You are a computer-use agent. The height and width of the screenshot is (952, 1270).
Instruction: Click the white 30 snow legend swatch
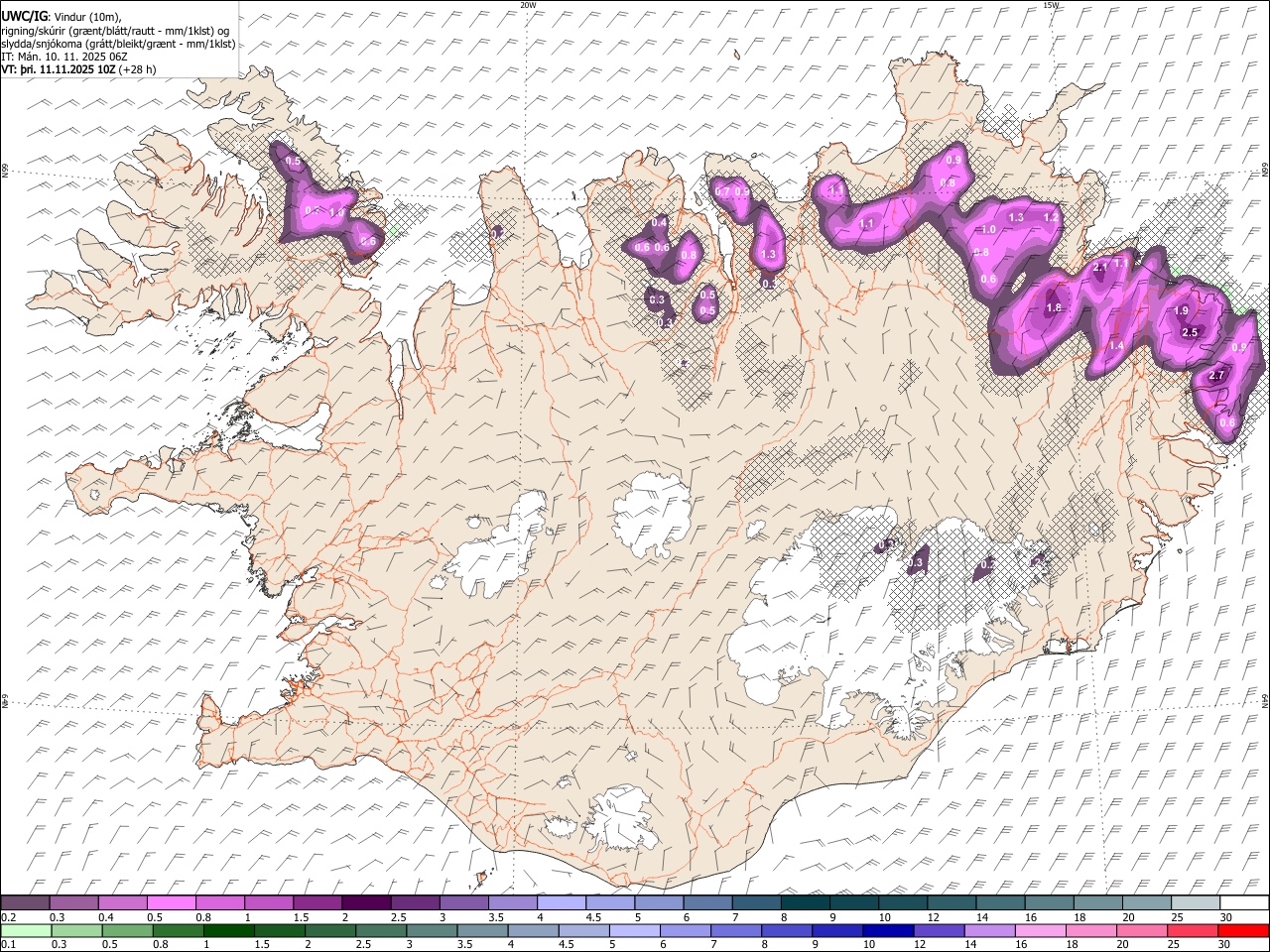pos(1244,903)
